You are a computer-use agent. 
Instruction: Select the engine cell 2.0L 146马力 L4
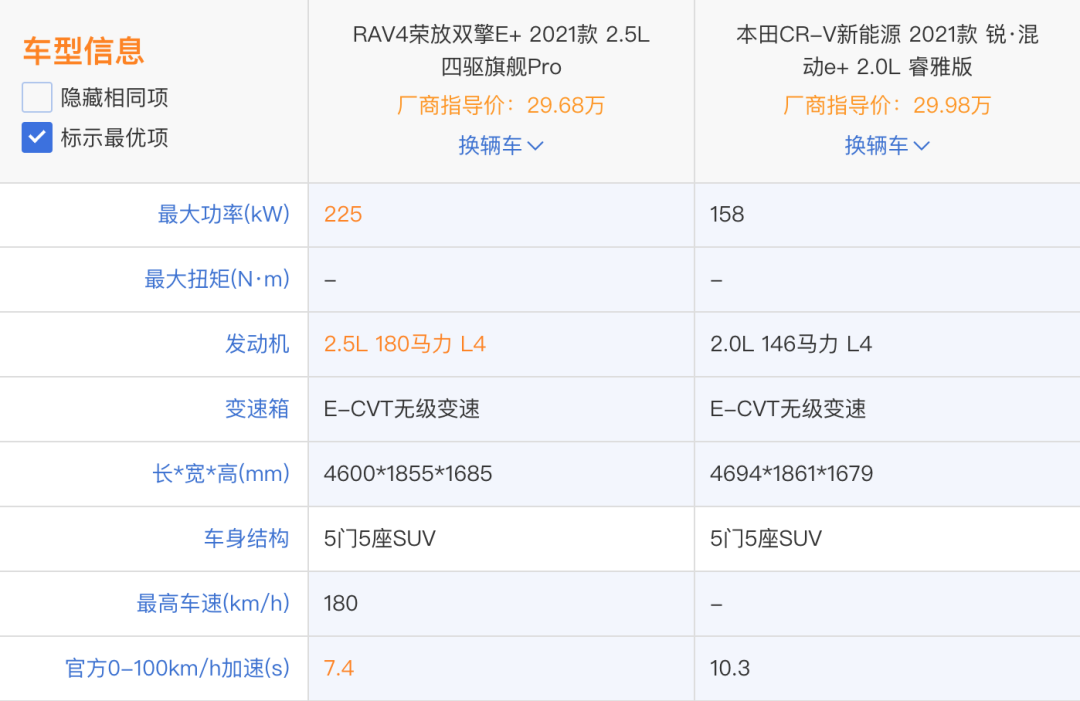(791, 344)
